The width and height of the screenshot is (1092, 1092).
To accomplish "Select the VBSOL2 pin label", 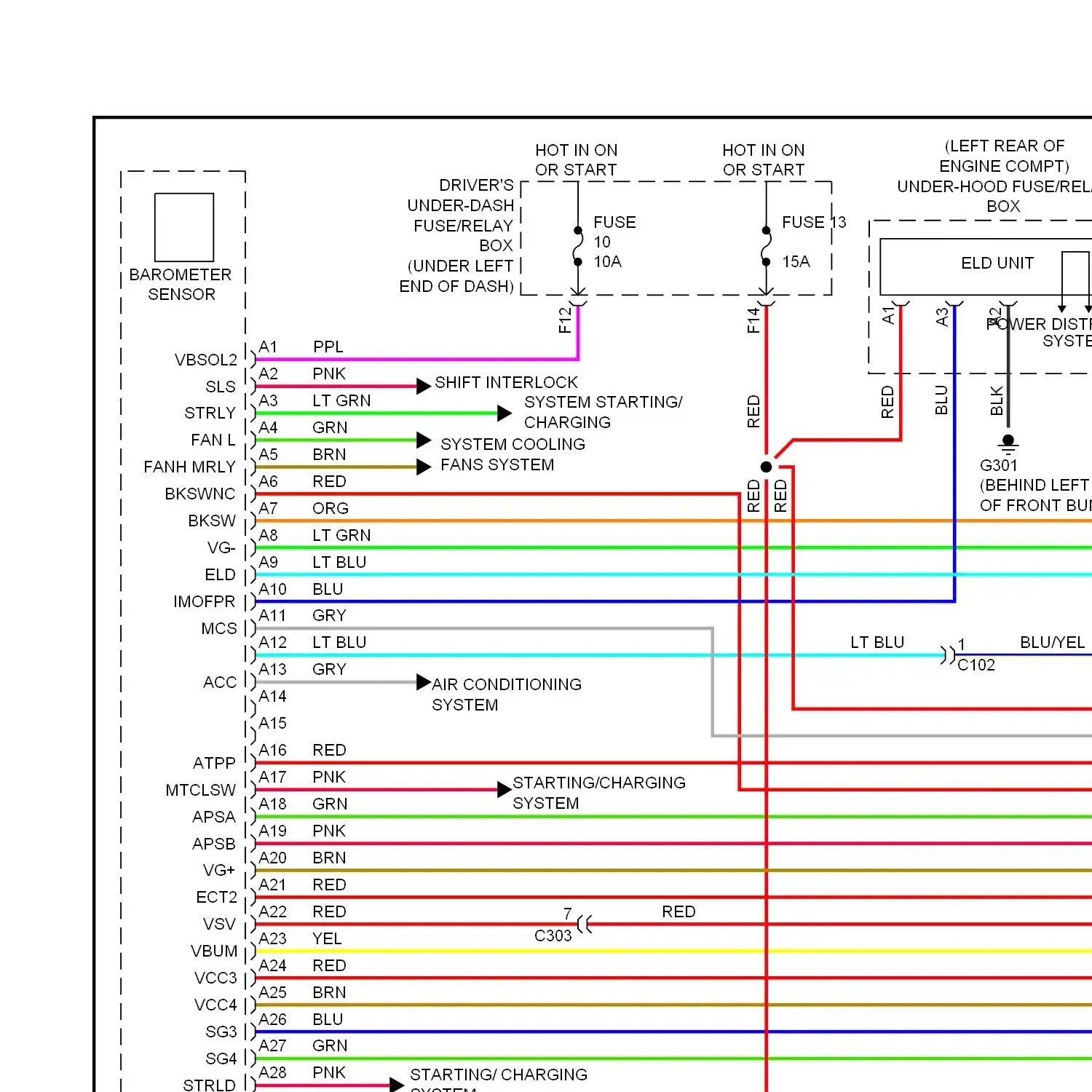I will pos(206,360).
